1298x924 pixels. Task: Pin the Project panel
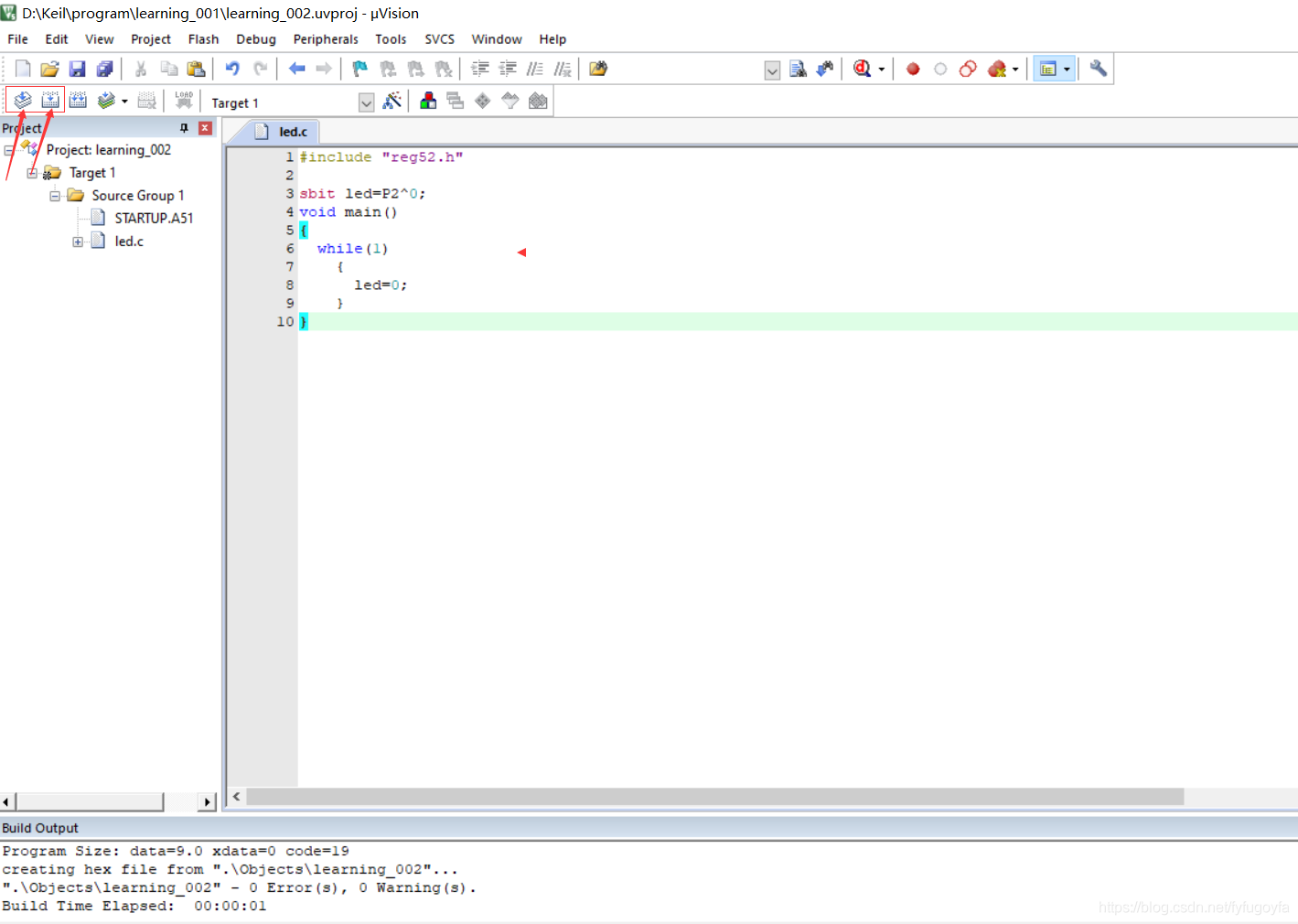[184, 128]
